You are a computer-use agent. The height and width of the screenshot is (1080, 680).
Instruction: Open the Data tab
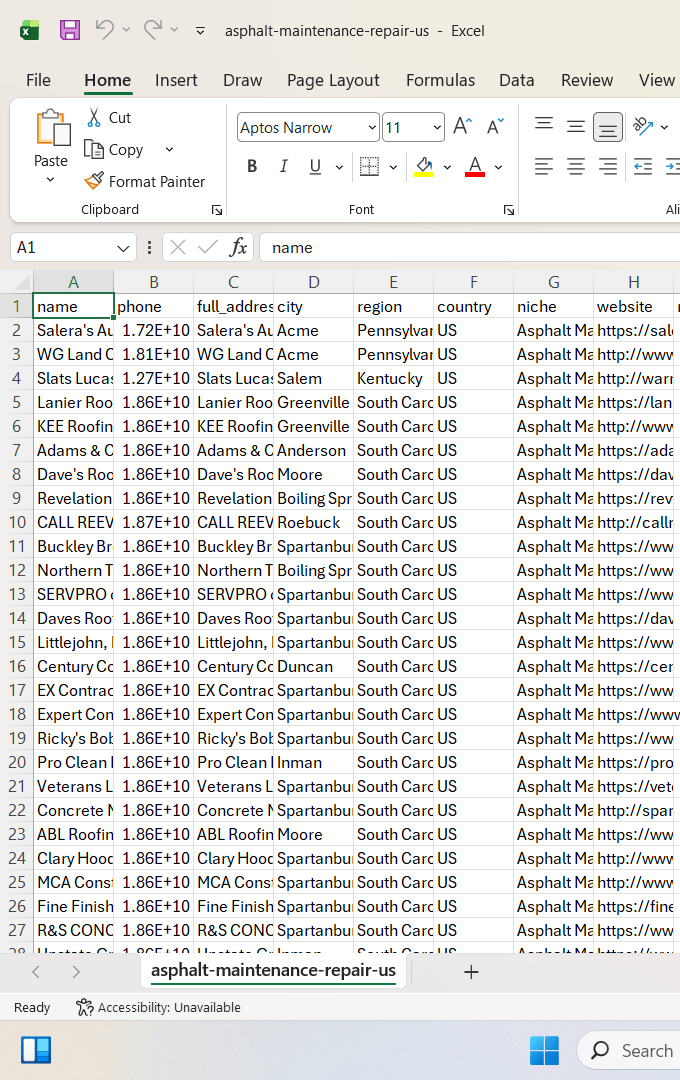(517, 80)
